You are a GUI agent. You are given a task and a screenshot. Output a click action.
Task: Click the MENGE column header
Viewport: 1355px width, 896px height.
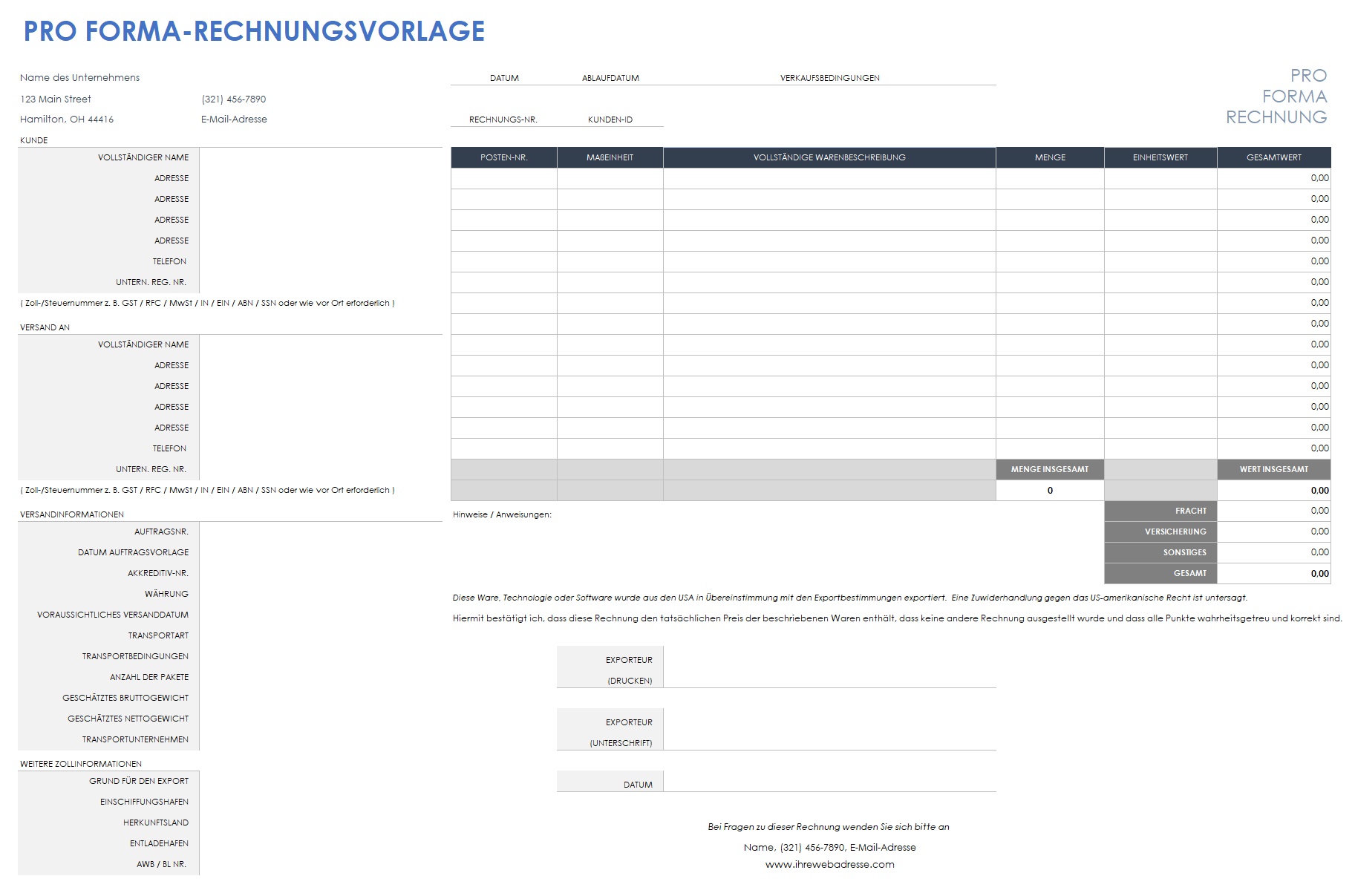click(1050, 157)
